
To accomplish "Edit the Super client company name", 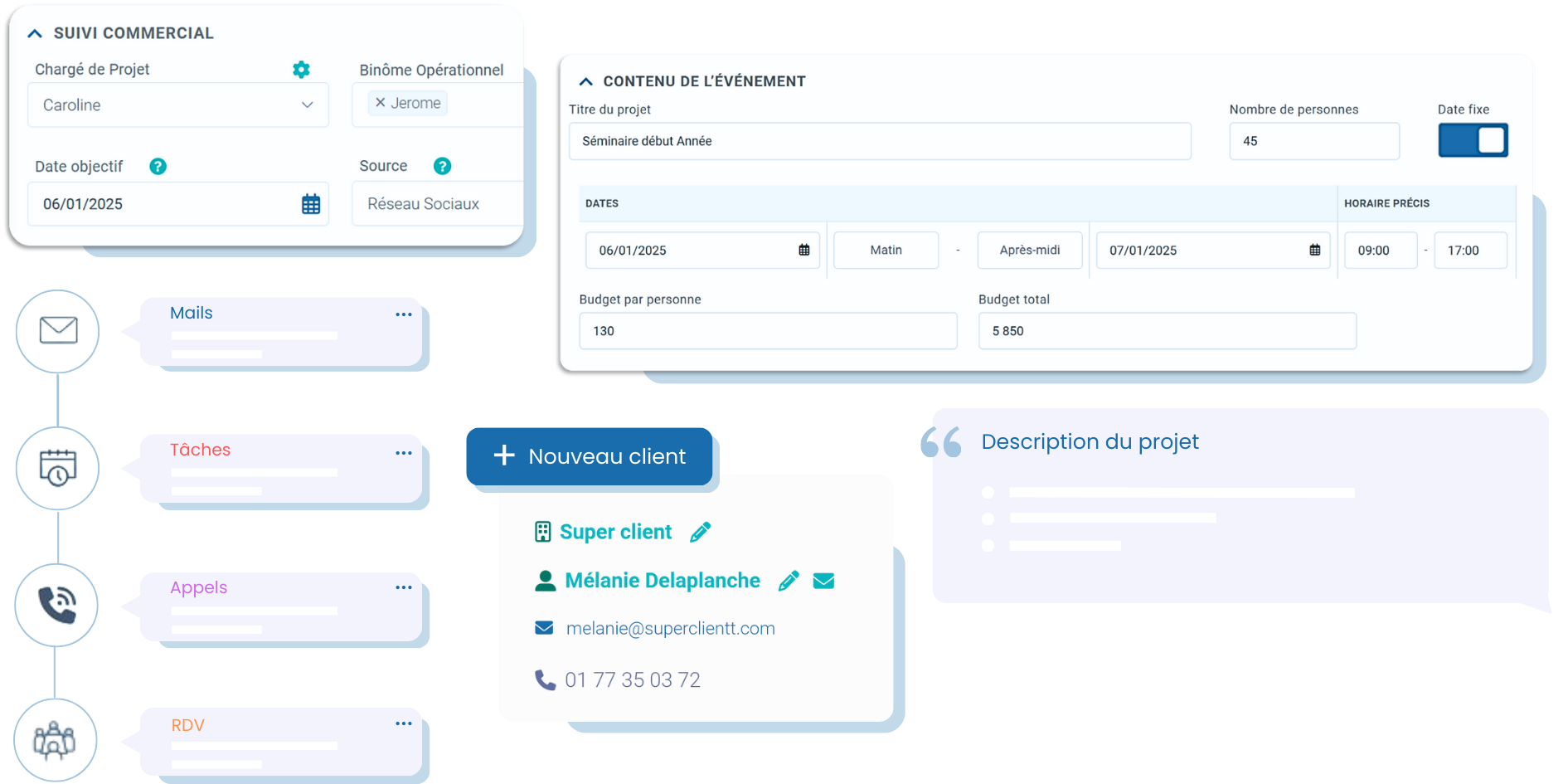I will click(701, 532).
